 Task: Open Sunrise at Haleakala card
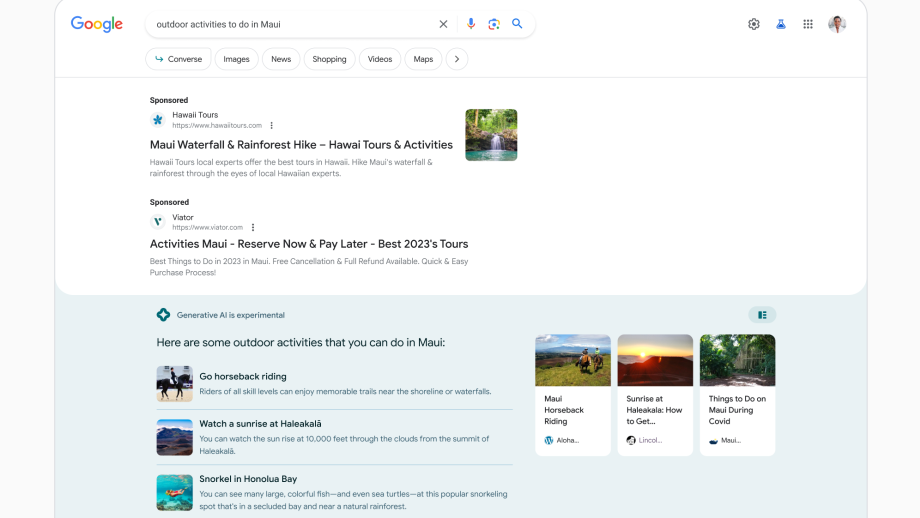(x=655, y=395)
